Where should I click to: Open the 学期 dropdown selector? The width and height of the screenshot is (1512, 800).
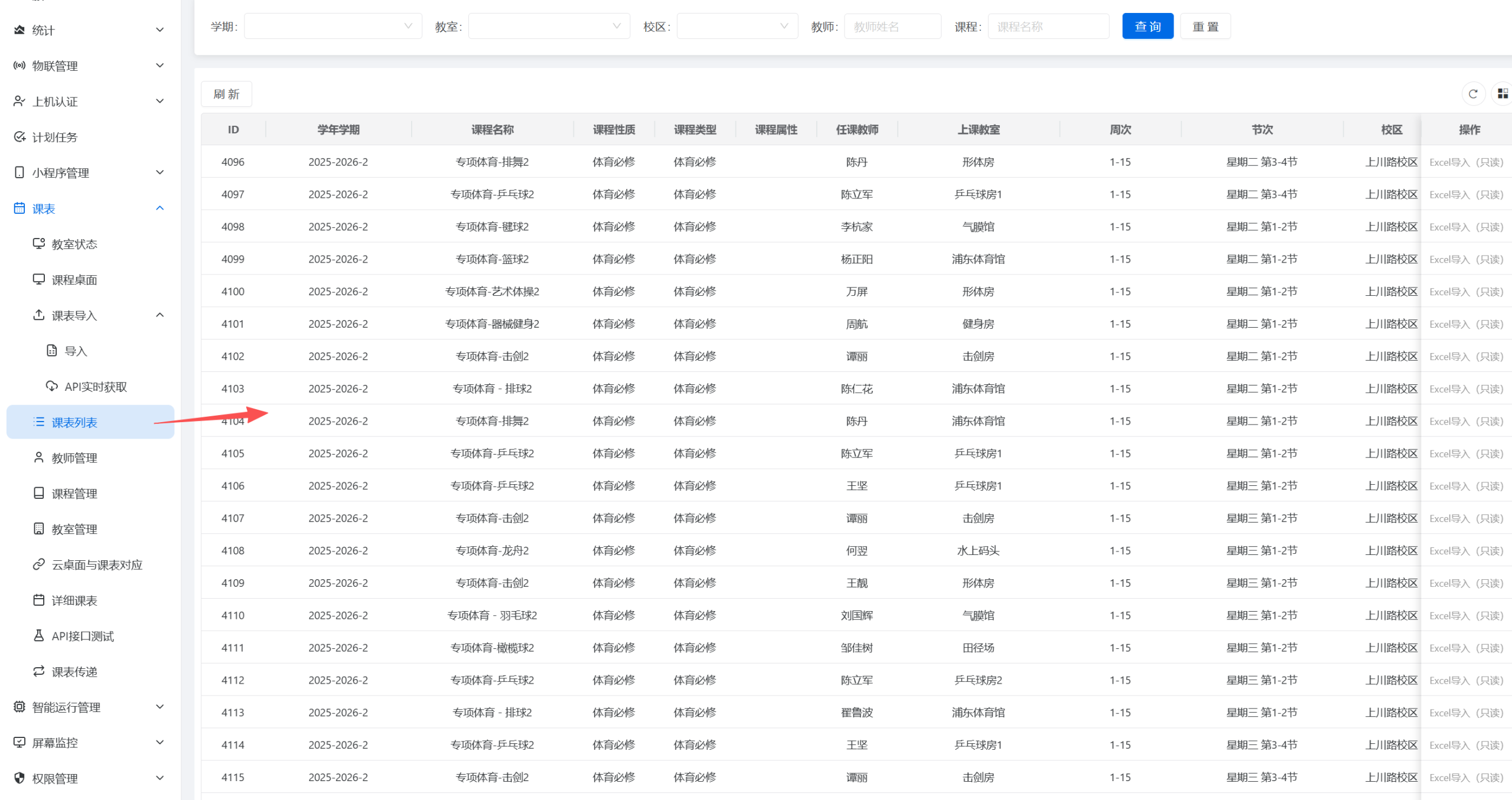[x=333, y=27]
